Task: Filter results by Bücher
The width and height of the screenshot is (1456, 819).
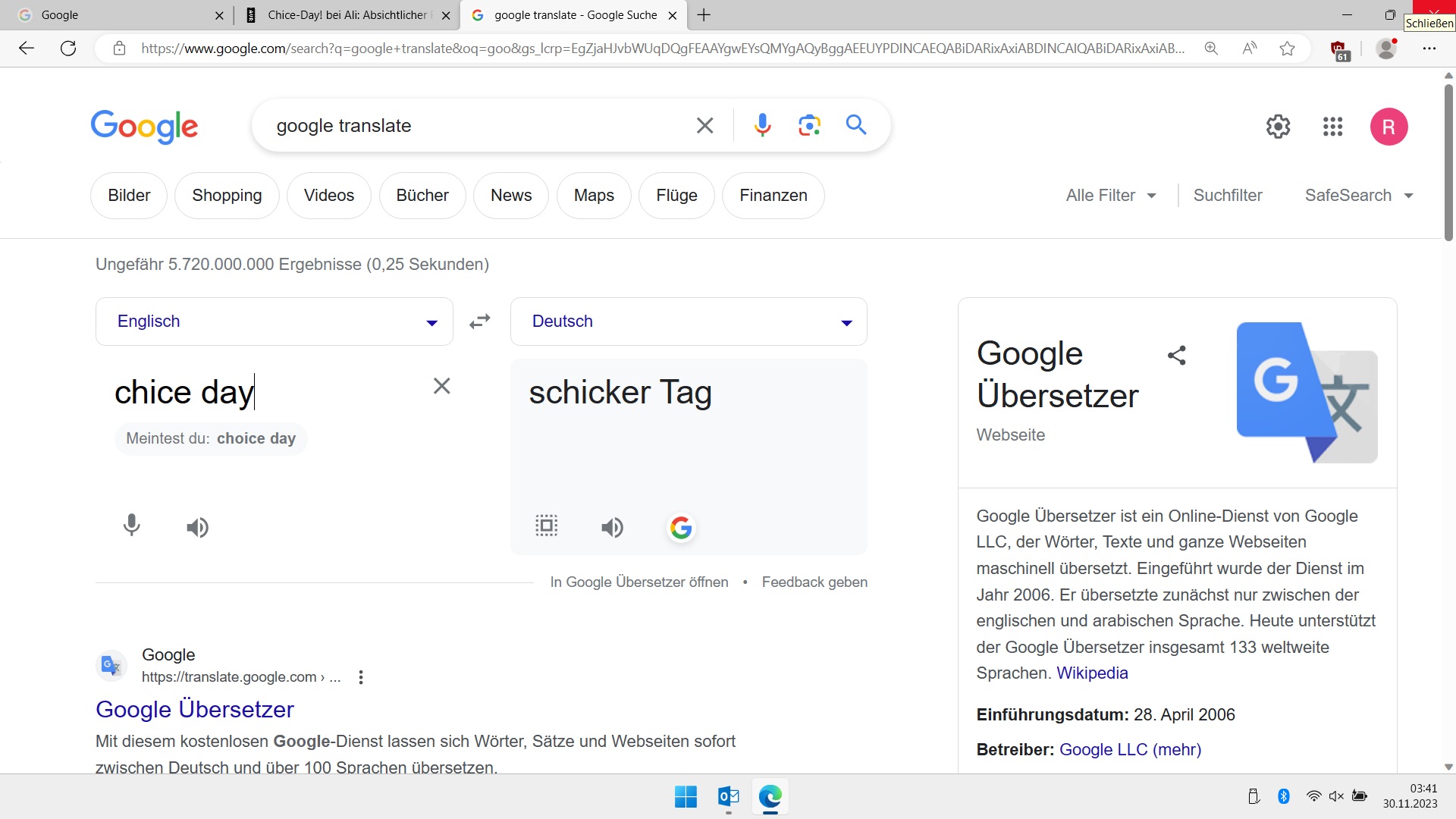Action: click(x=422, y=196)
